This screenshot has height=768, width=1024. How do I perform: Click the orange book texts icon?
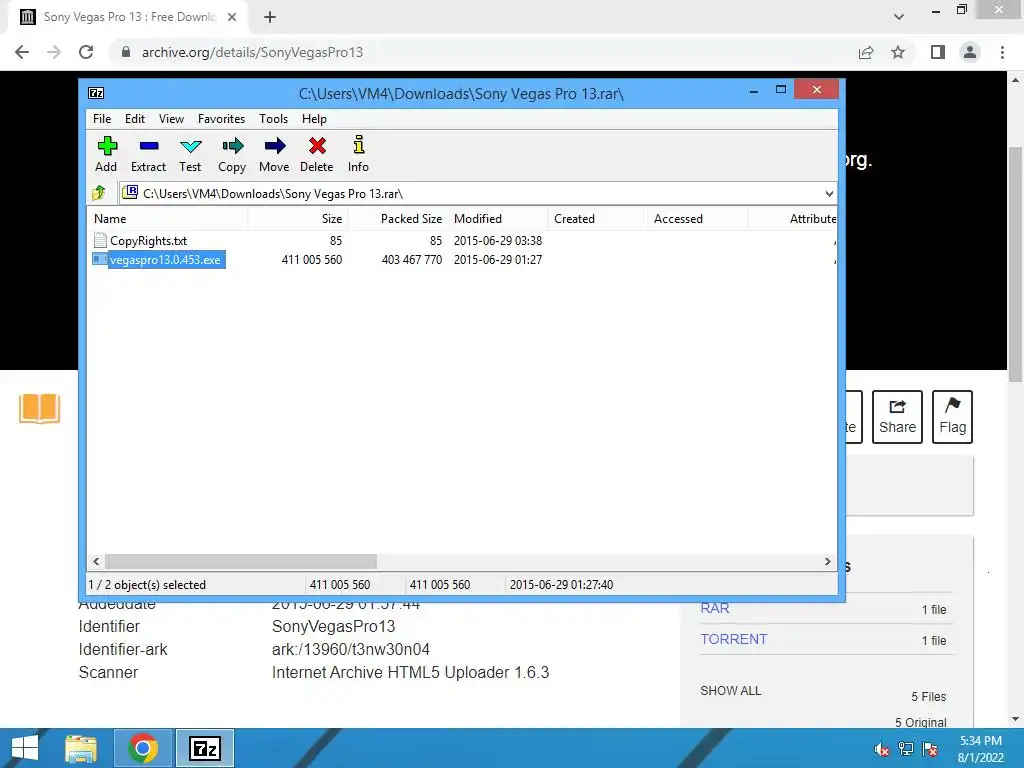pos(40,408)
